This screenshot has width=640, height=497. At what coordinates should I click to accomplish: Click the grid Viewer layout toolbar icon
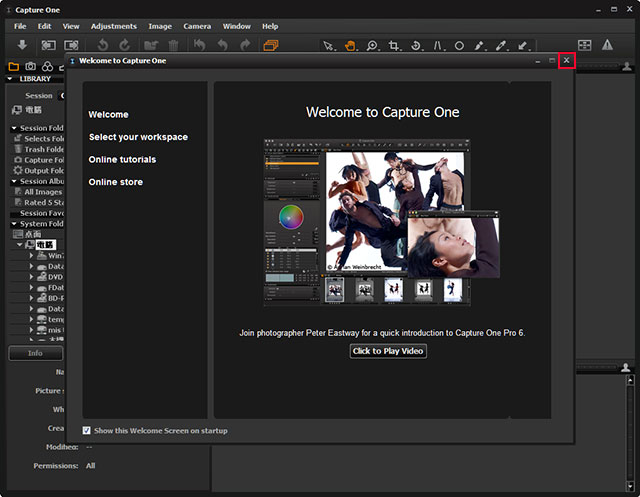pyautogui.click(x=584, y=45)
